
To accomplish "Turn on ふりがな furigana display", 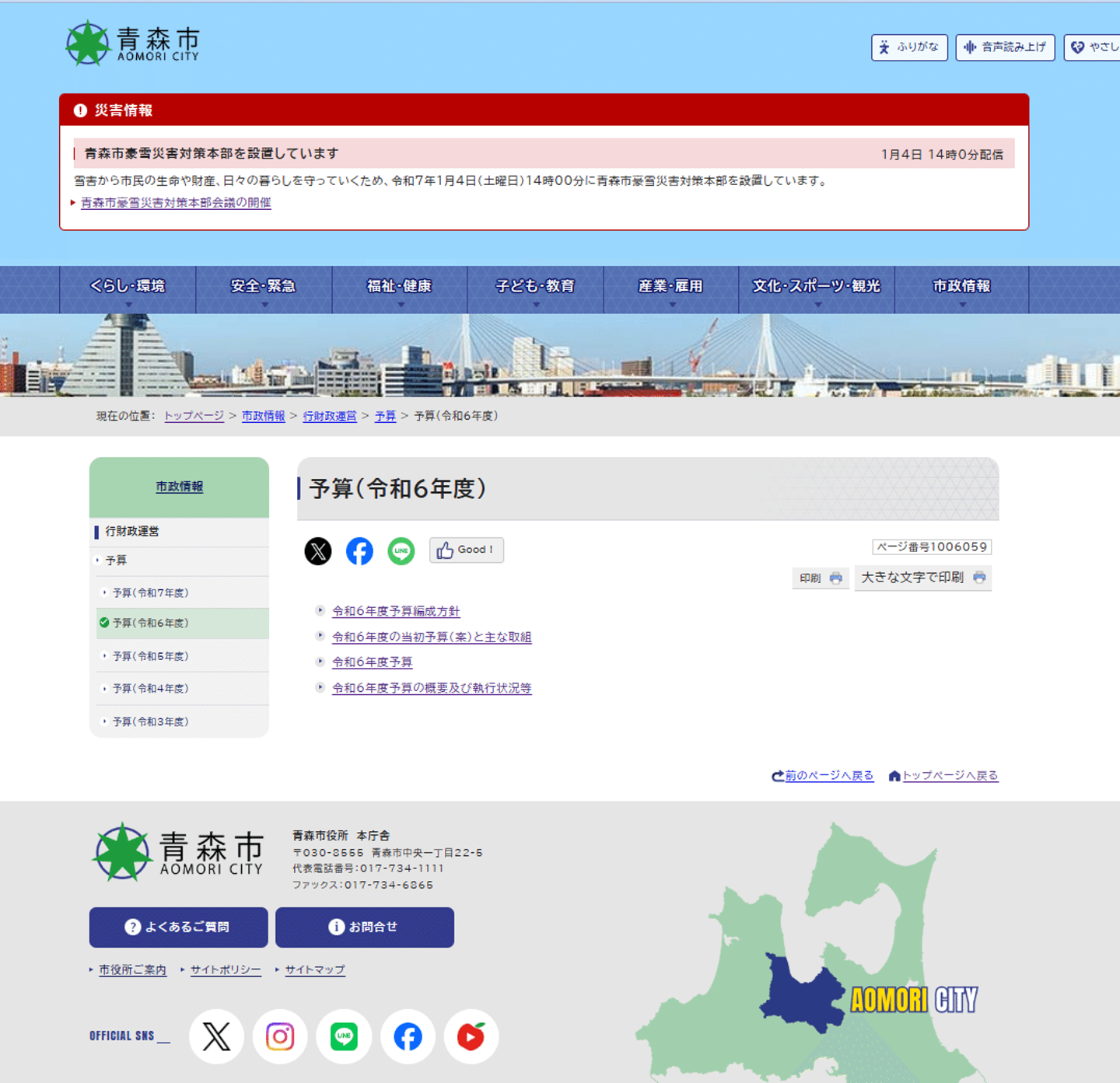I will 909,47.
